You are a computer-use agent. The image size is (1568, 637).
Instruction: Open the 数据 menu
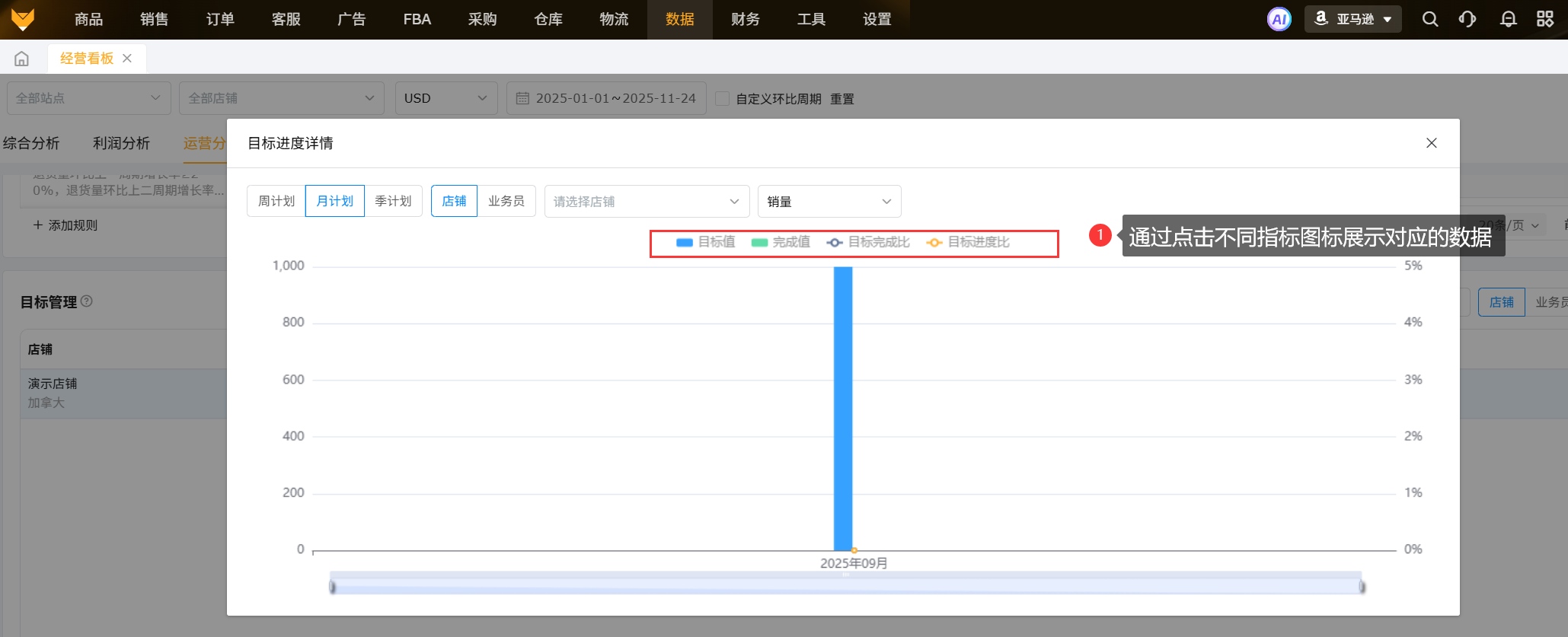680,19
